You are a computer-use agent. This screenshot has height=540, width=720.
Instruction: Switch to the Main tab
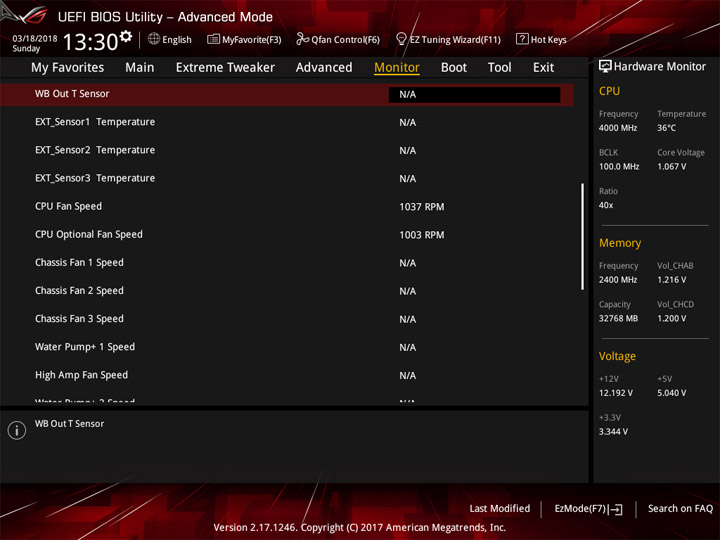(140, 68)
